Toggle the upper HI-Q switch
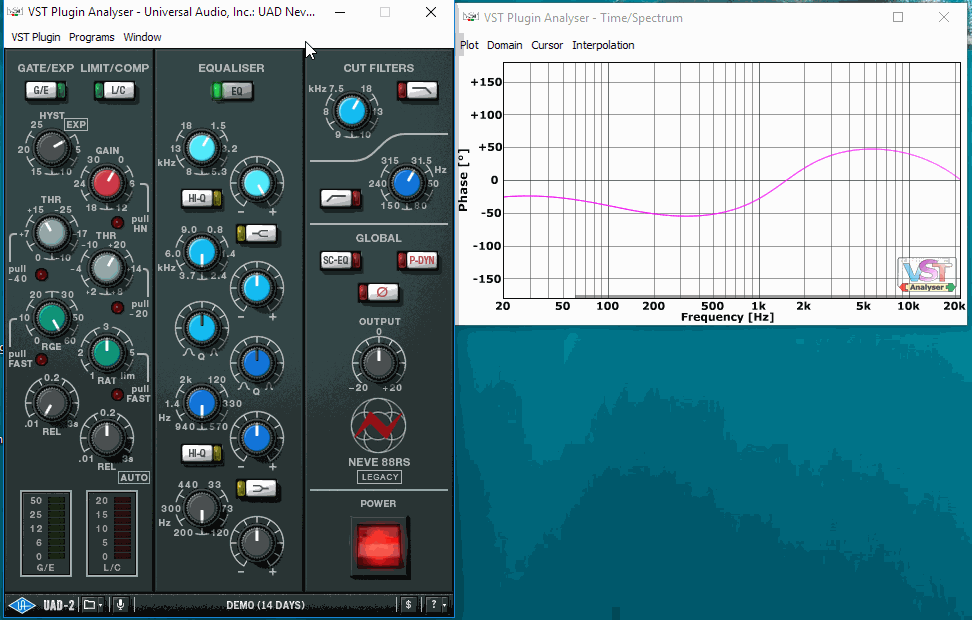The image size is (972, 620). pos(201,198)
